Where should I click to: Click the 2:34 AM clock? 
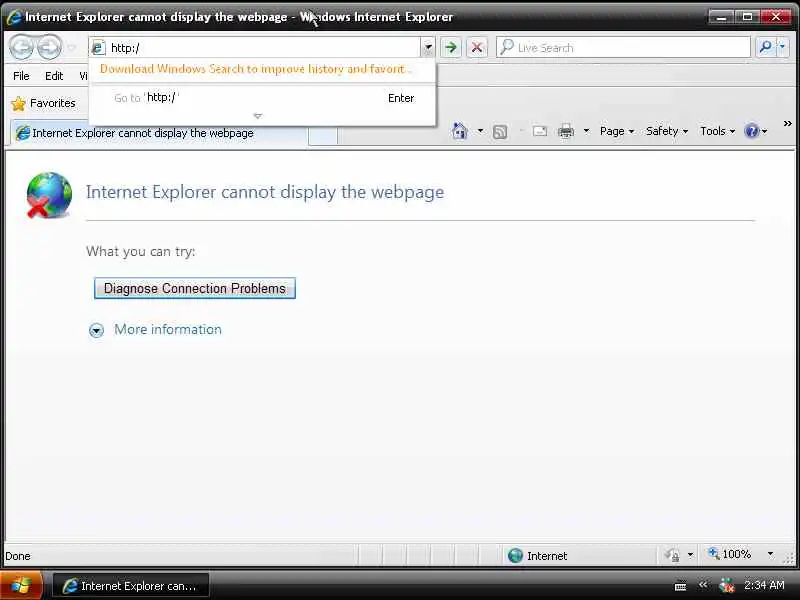764,585
